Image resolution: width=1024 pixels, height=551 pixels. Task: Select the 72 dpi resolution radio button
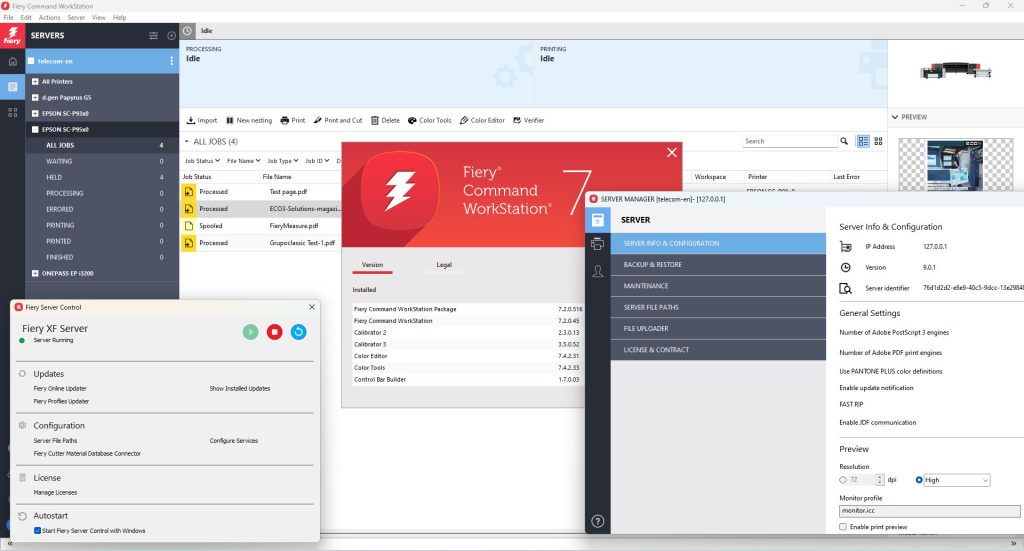pos(843,480)
